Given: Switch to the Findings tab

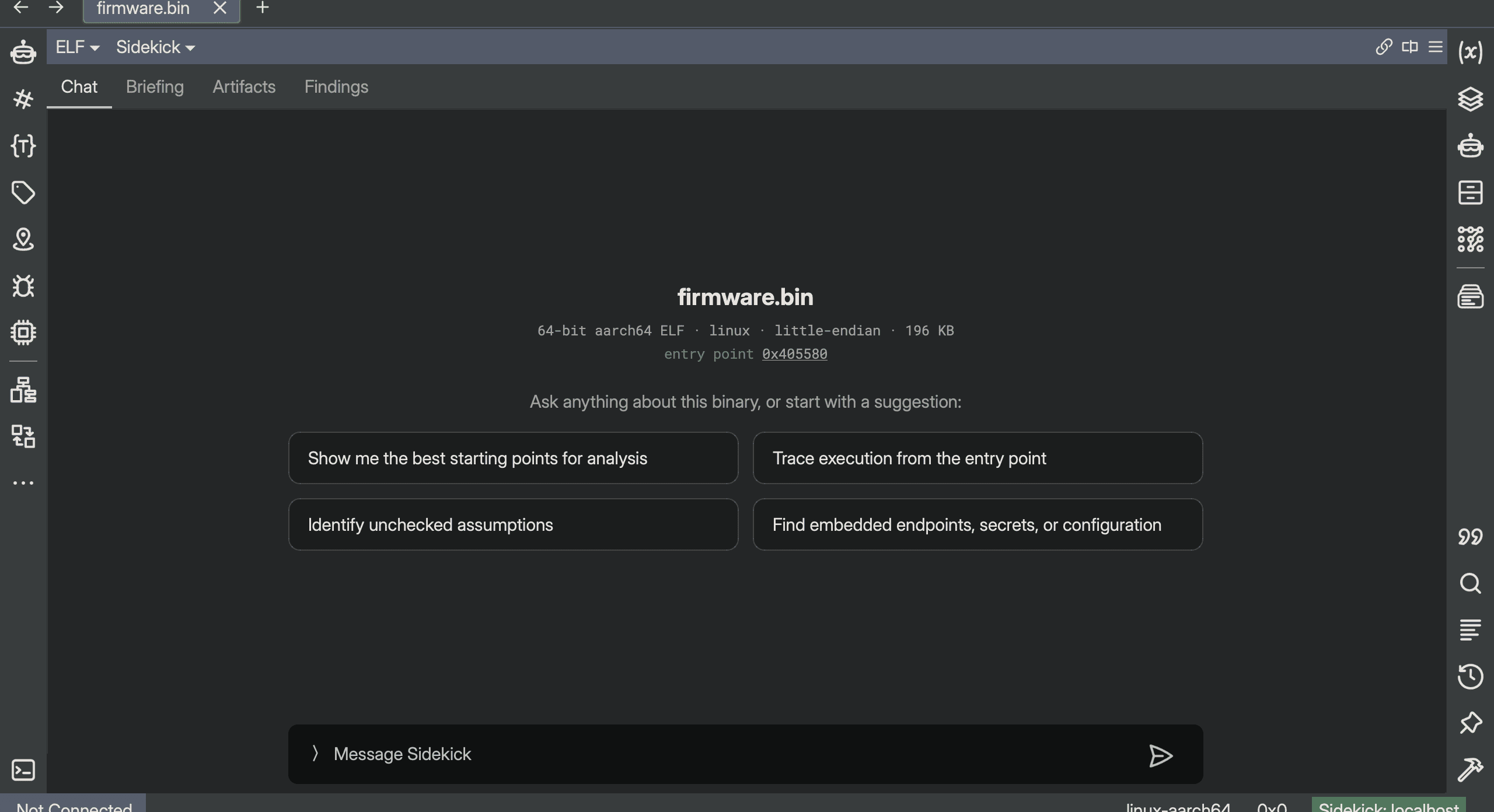Looking at the screenshot, I should (336, 87).
